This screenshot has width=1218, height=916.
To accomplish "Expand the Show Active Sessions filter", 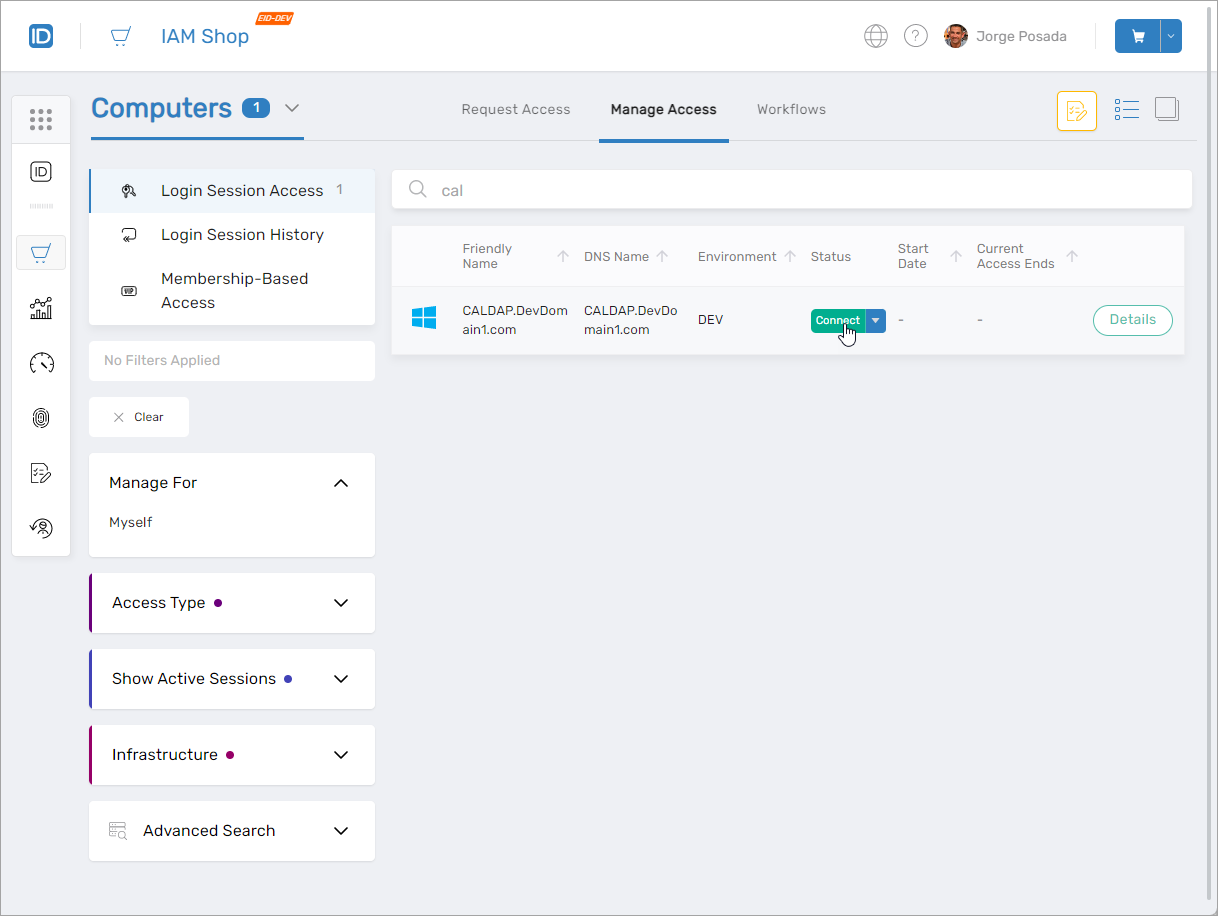I will (x=341, y=679).
